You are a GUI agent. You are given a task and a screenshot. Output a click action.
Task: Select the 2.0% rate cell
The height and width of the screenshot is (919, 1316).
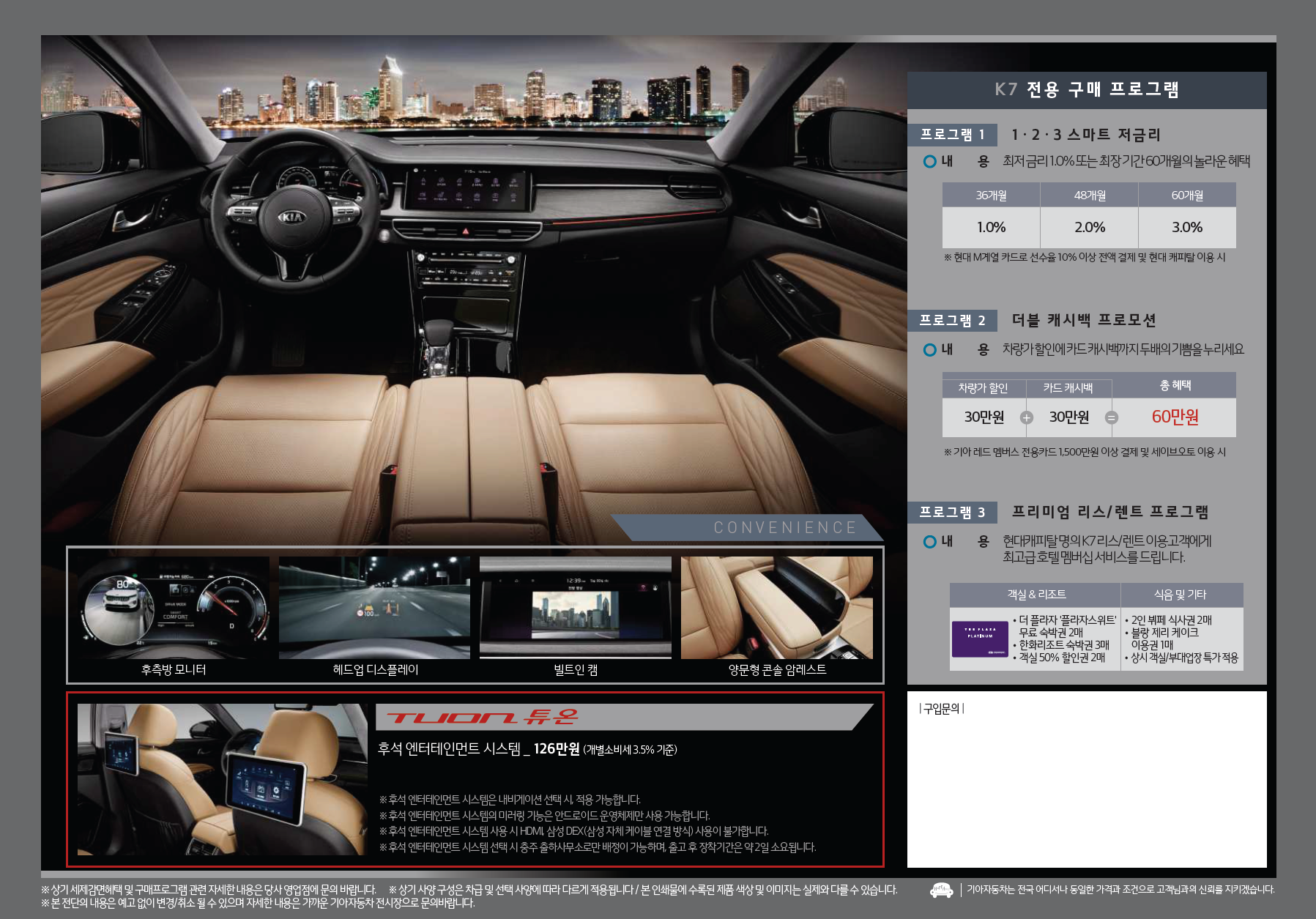coord(1090,228)
